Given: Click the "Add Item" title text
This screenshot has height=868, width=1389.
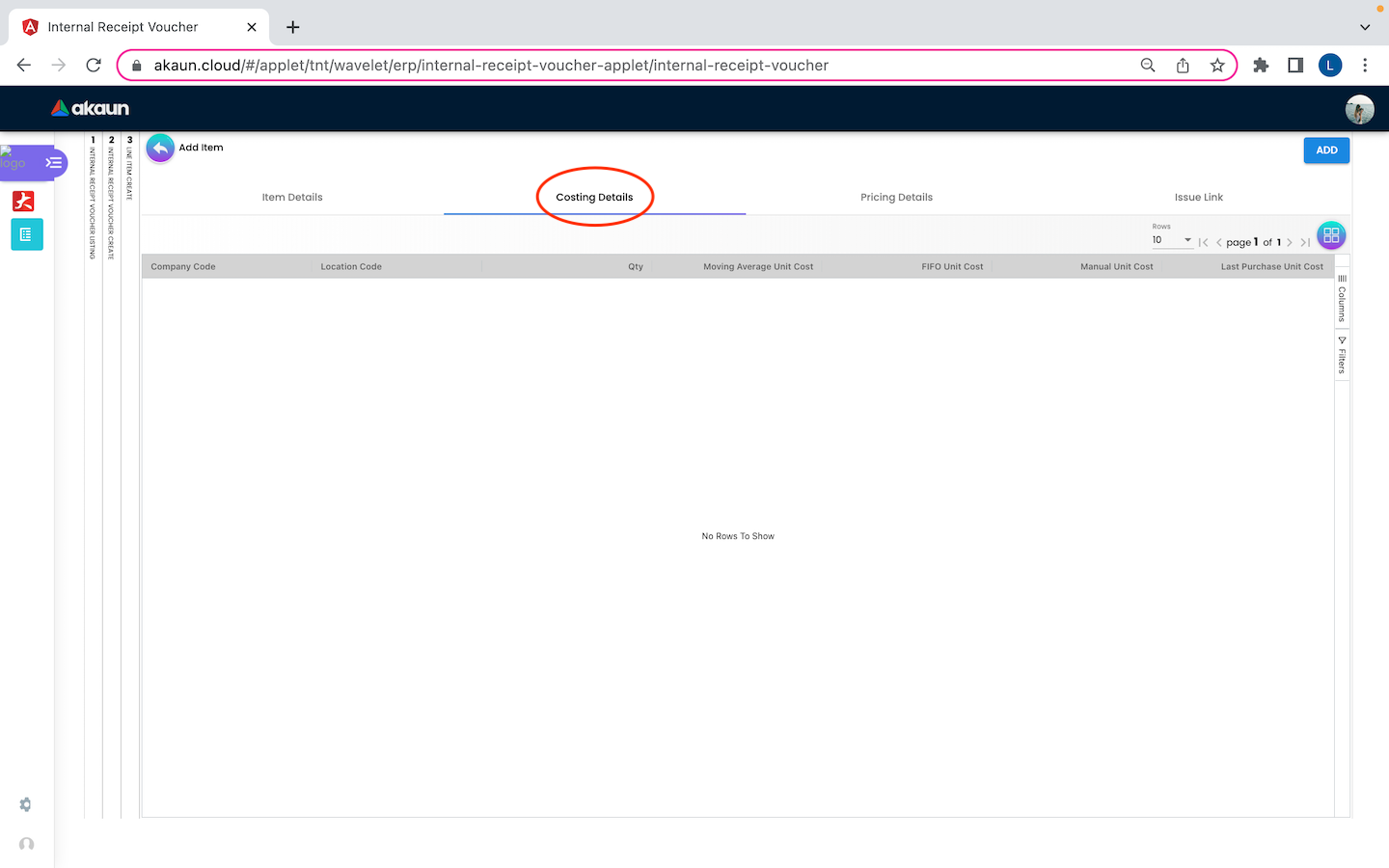Looking at the screenshot, I should (x=201, y=148).
